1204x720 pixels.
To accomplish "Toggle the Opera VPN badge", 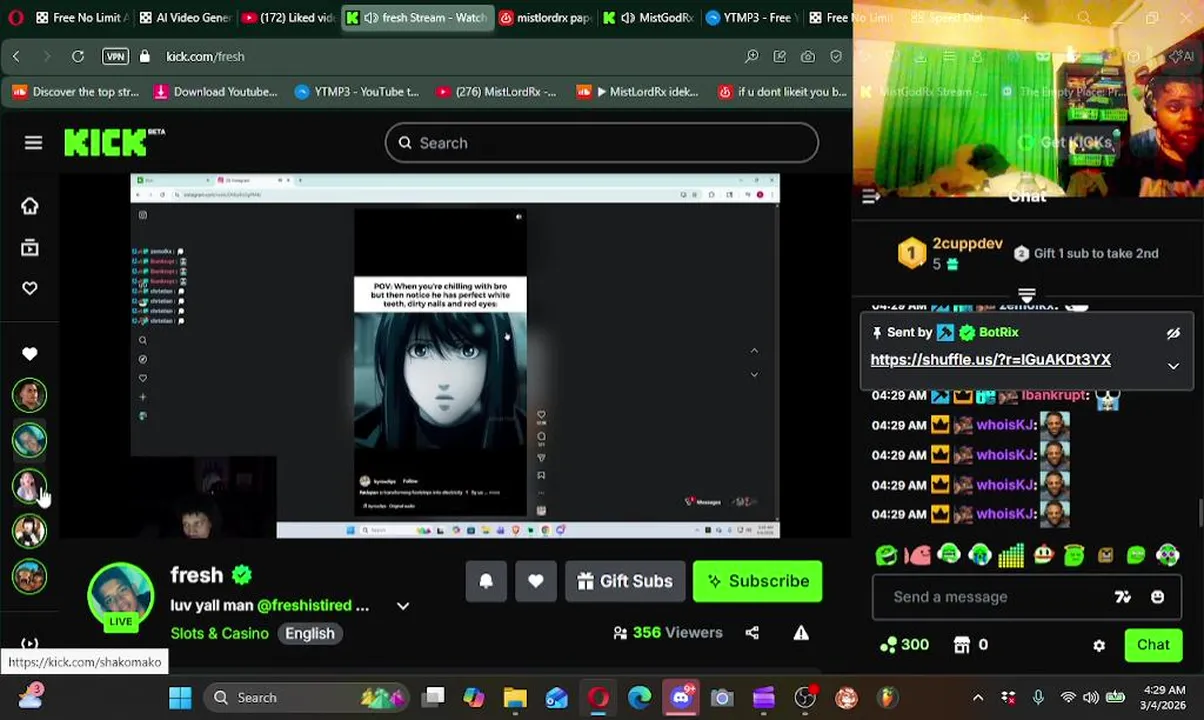I will 115,57.
